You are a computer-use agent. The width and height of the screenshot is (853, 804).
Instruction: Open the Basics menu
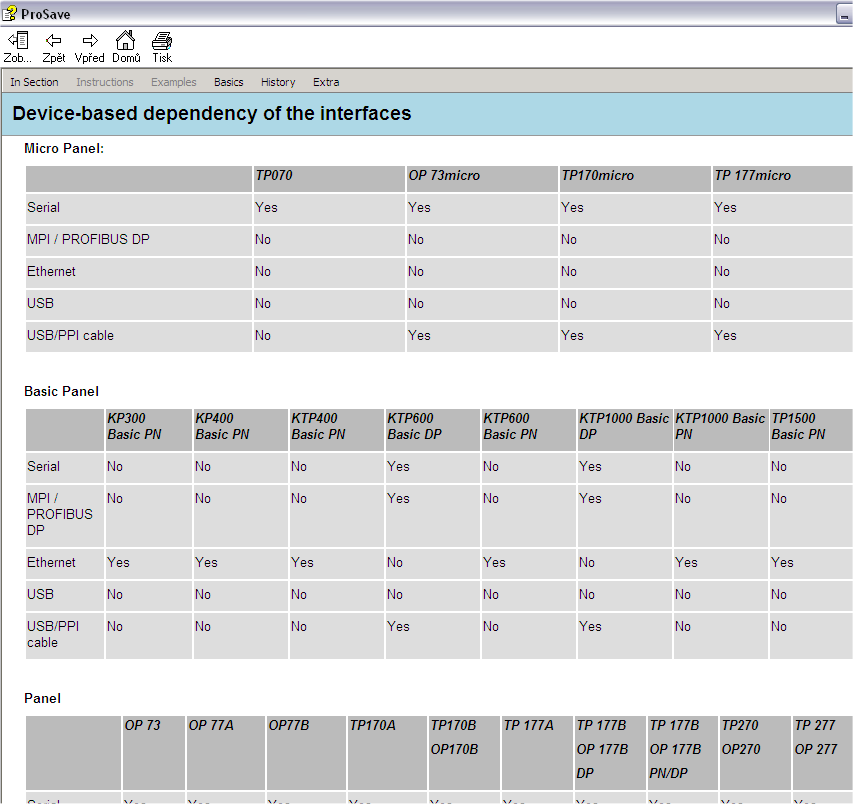point(228,82)
